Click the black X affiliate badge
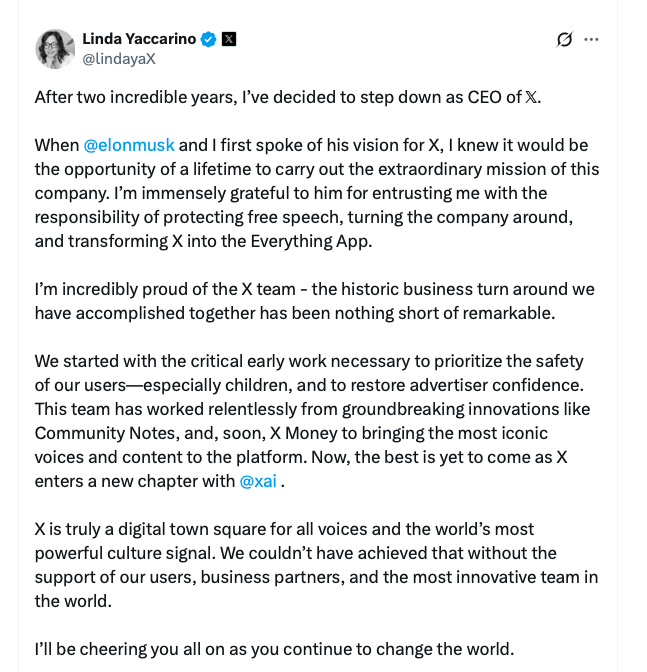The height and width of the screenshot is (672, 647). [x=229, y=39]
